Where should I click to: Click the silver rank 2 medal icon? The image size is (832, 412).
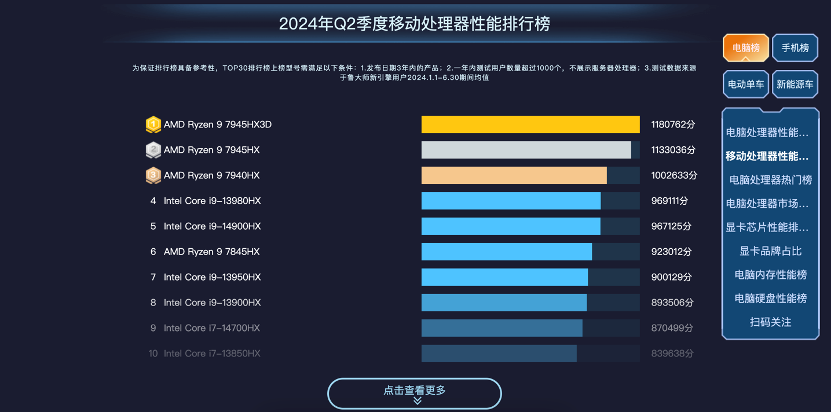pos(153,150)
